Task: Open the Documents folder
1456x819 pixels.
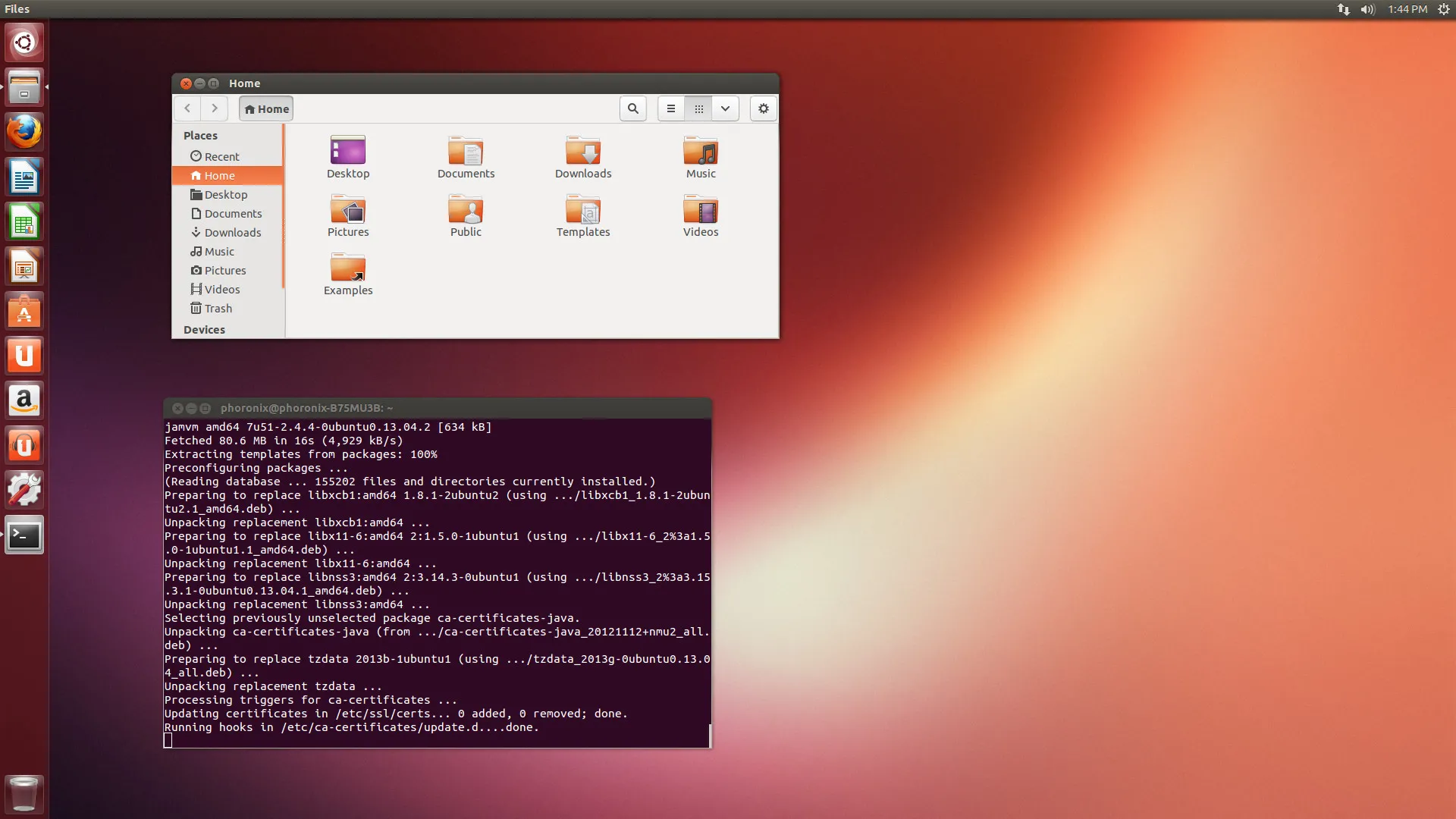Action: point(465,155)
